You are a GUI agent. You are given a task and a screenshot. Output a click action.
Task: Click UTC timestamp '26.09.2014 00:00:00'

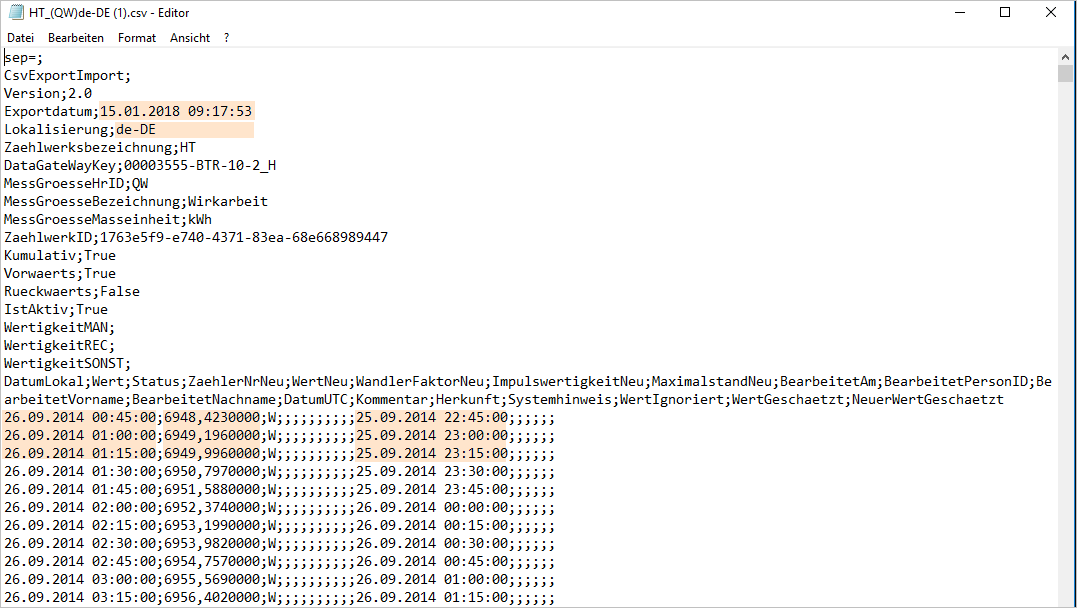(x=432, y=507)
